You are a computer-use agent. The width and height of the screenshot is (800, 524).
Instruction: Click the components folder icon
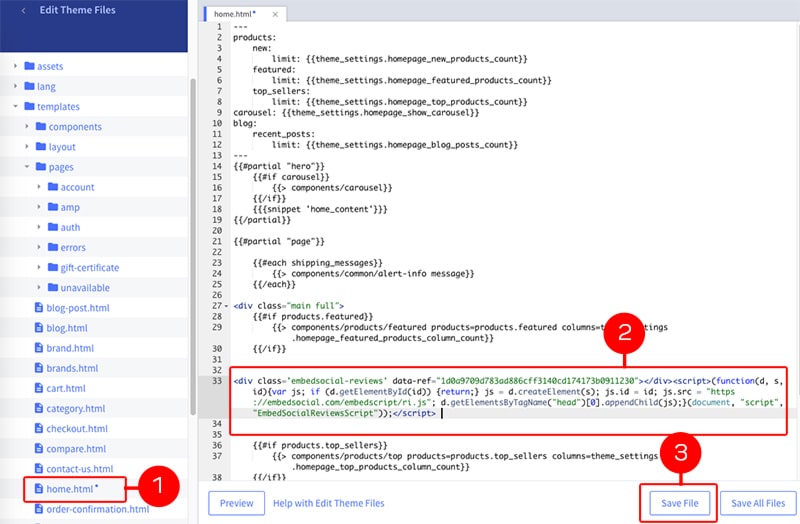tap(41, 127)
